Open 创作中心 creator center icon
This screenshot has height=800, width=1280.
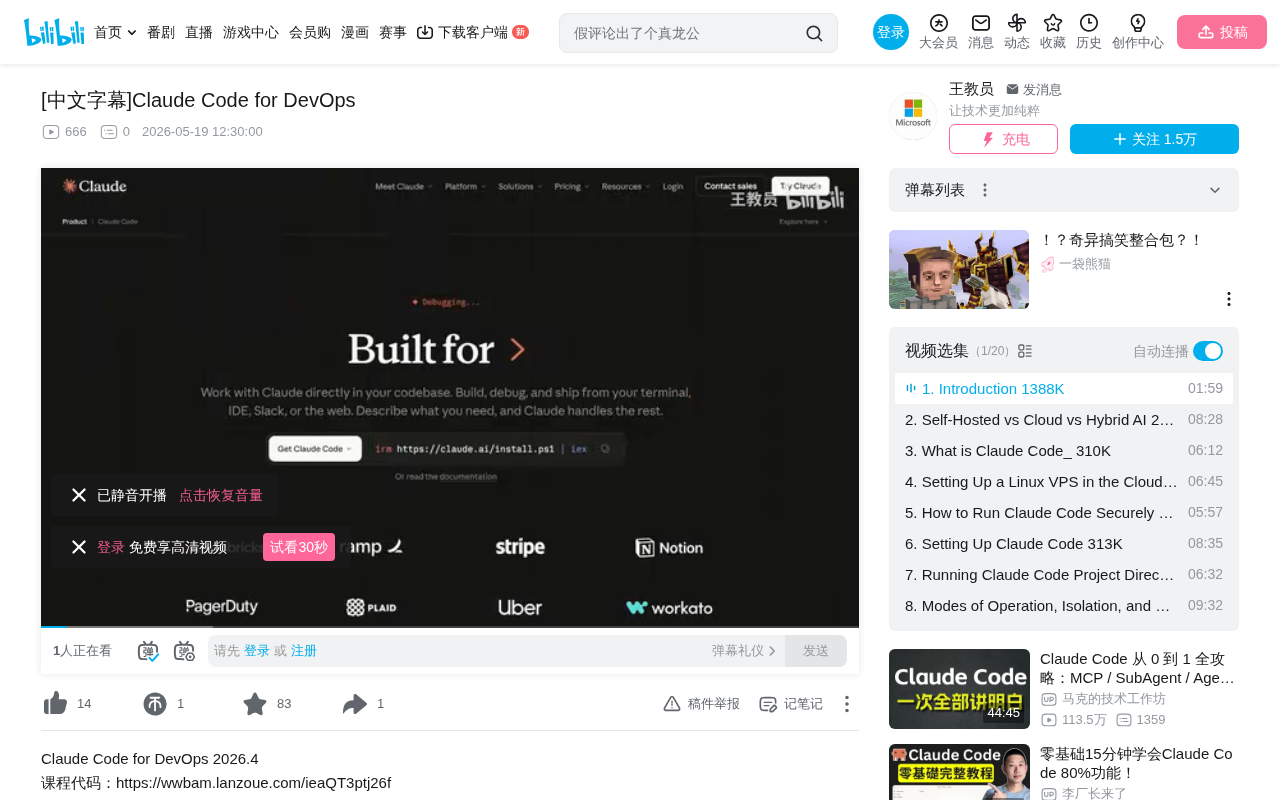tap(1138, 32)
